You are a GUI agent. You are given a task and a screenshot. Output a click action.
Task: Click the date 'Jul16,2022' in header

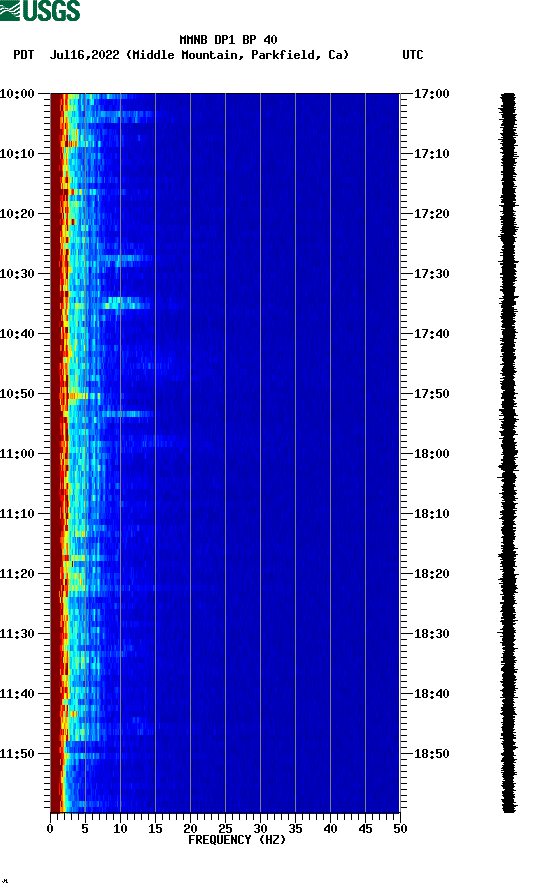pyautogui.click(x=85, y=55)
